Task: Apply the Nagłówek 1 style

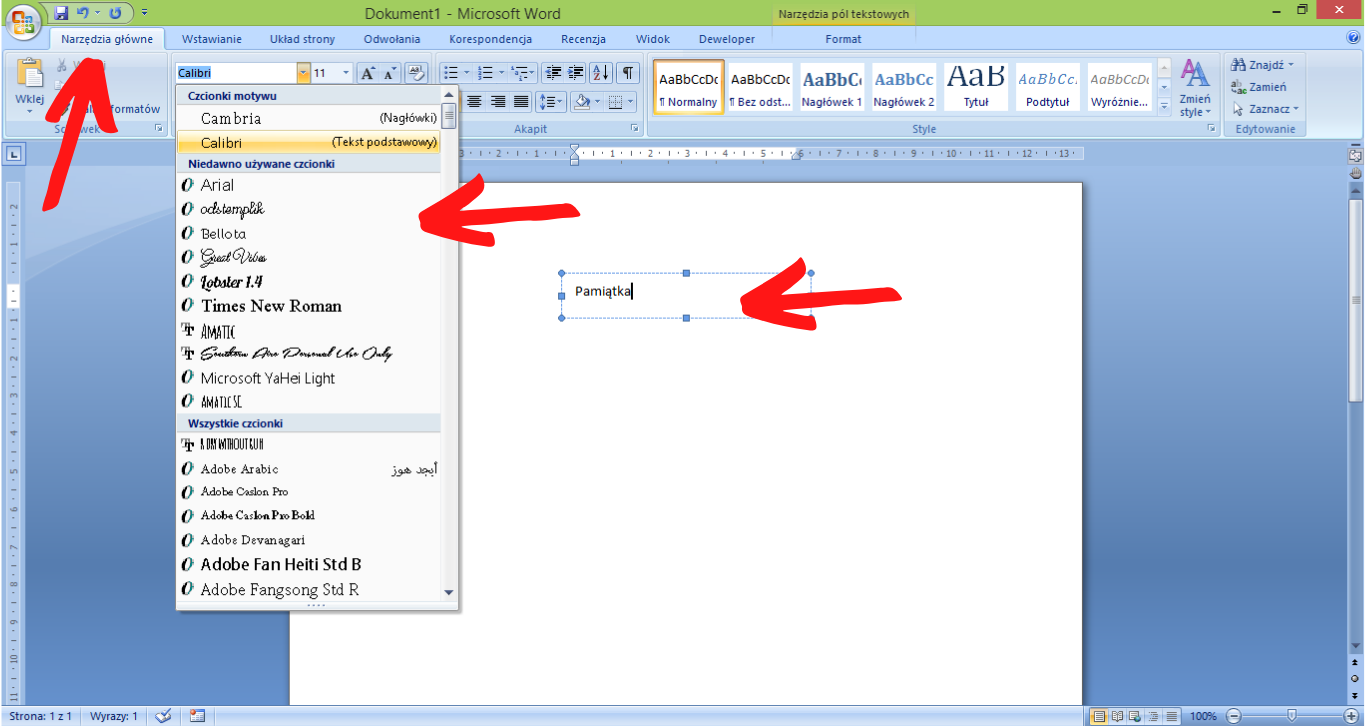Action: click(832, 87)
